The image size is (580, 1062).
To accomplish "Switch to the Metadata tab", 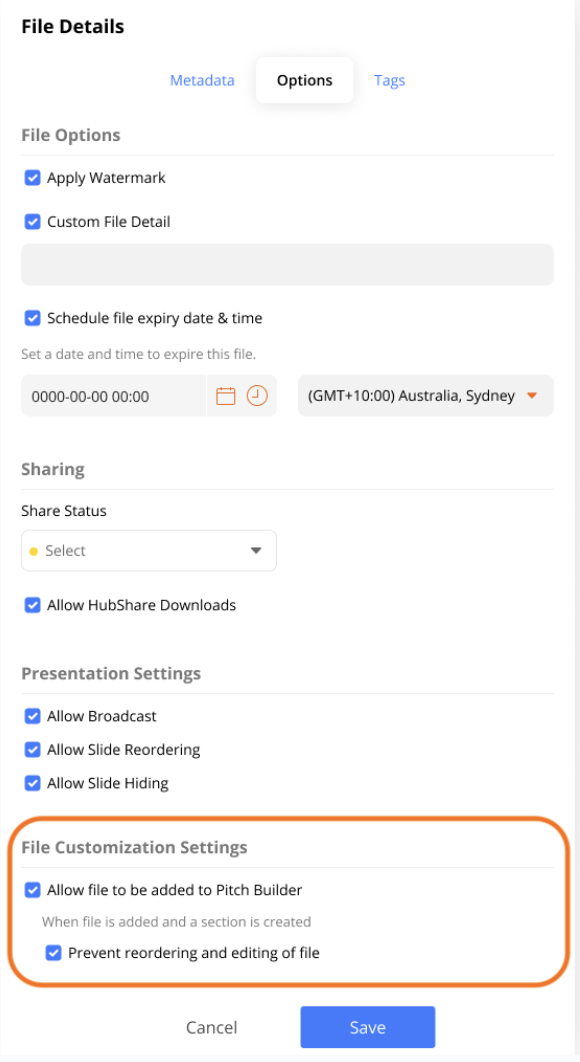I will [x=201, y=80].
